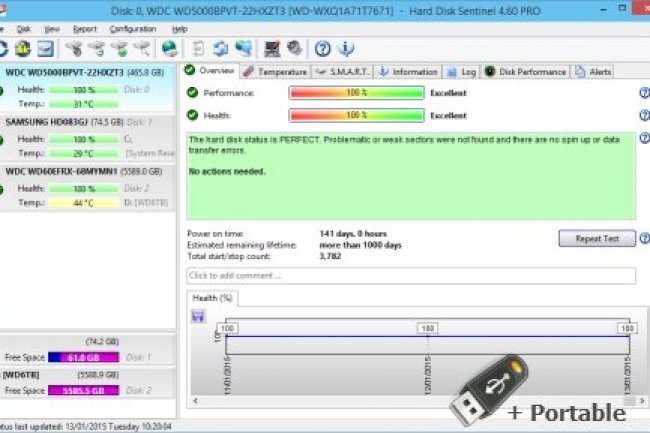Image resolution: width=650 pixels, height=433 pixels.
Task: Click the 'Click to add comment' field
Action: [x=411, y=276]
